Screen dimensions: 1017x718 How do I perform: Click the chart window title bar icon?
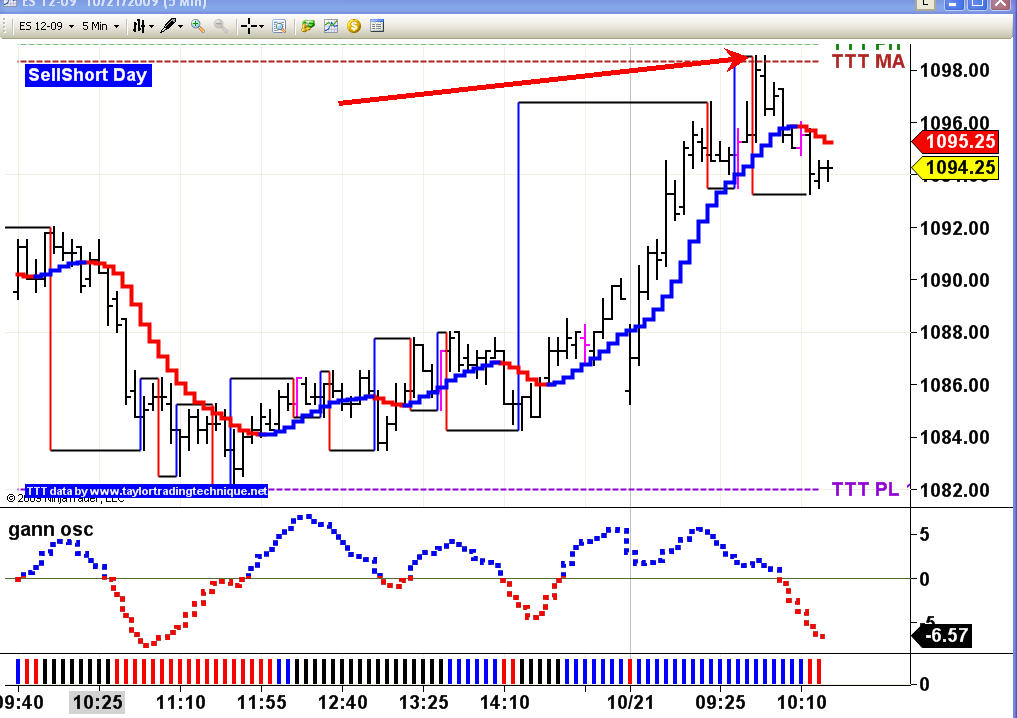8,3
